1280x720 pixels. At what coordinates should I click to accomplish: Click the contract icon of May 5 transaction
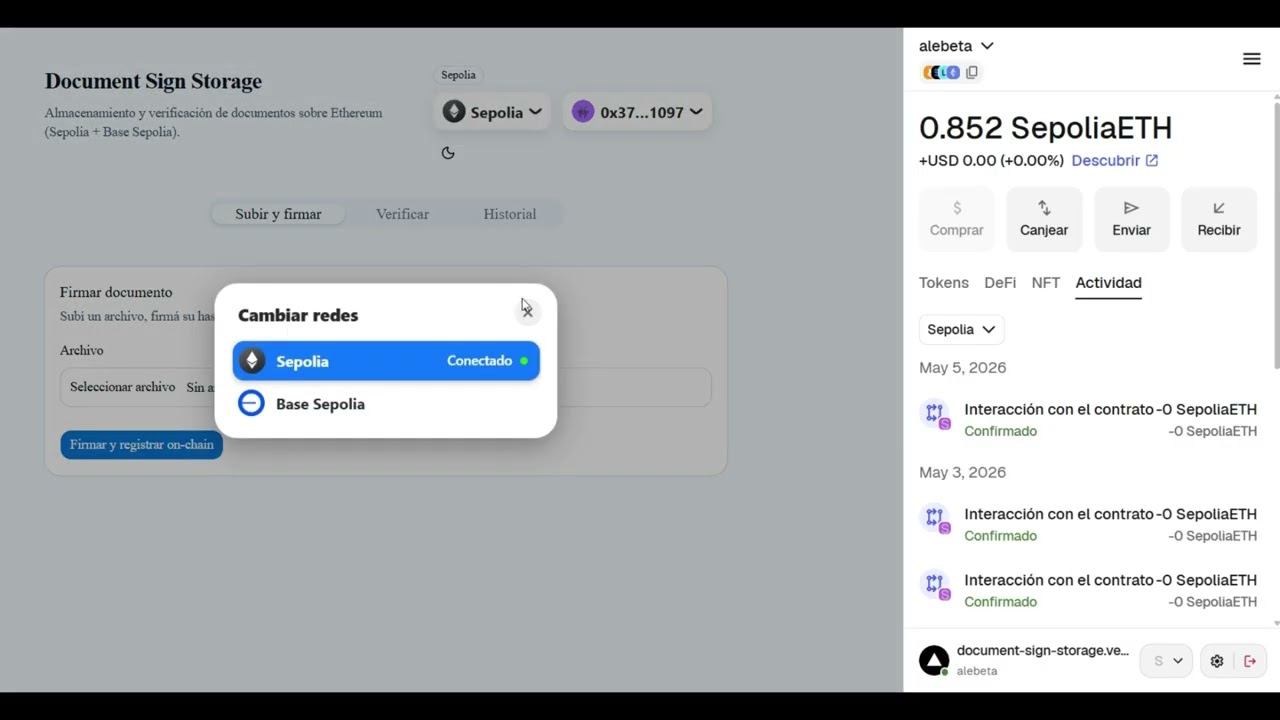coord(935,414)
